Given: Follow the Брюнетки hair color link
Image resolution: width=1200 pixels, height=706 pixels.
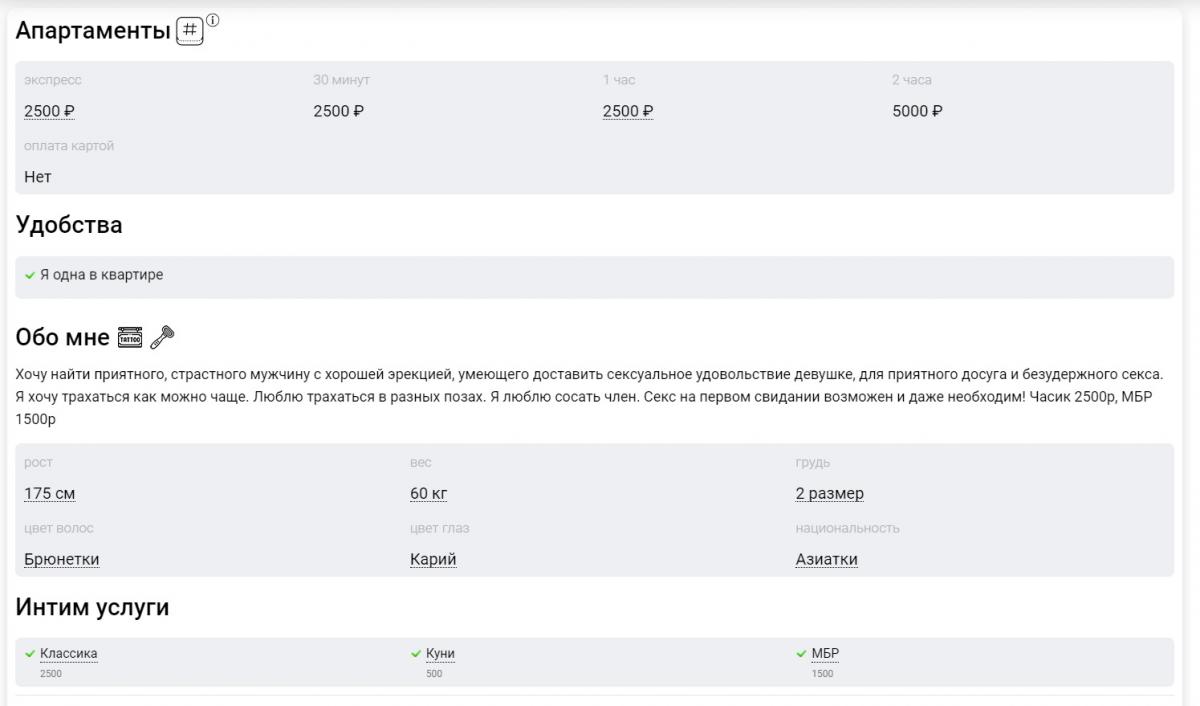Looking at the screenshot, I should (x=61, y=560).
